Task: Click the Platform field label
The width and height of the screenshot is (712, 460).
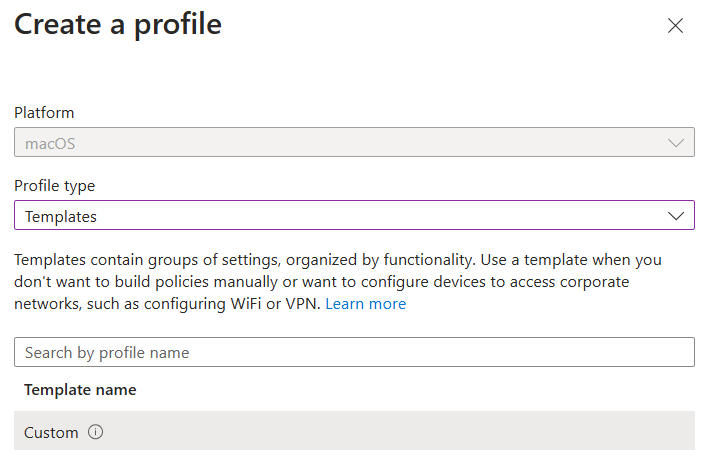Action: (44, 113)
